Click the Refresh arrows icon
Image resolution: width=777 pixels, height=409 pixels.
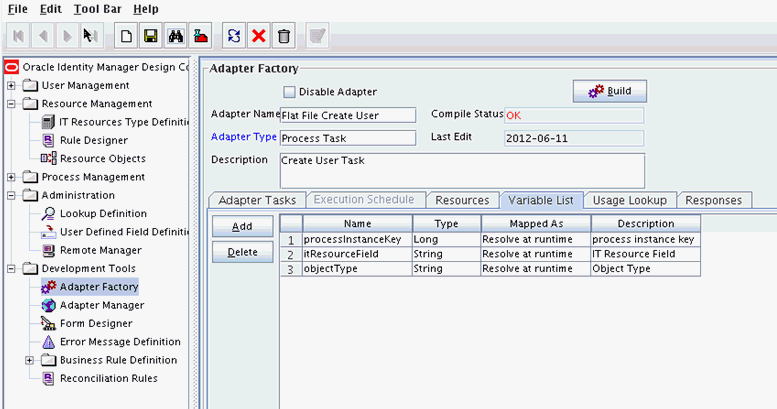pos(234,36)
